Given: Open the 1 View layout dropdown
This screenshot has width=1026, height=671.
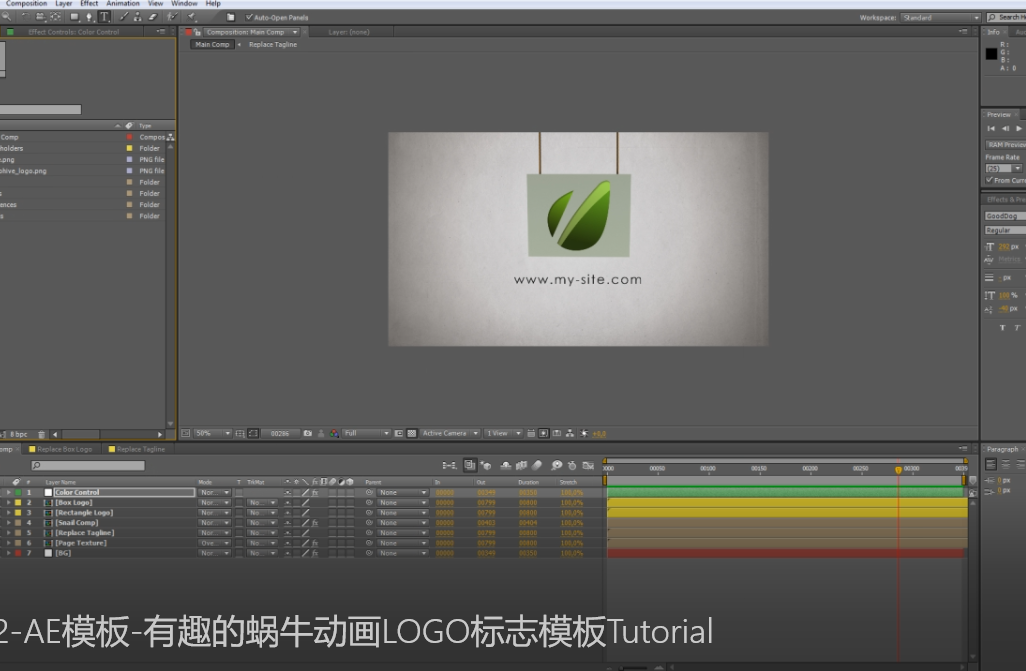Looking at the screenshot, I should [x=503, y=433].
